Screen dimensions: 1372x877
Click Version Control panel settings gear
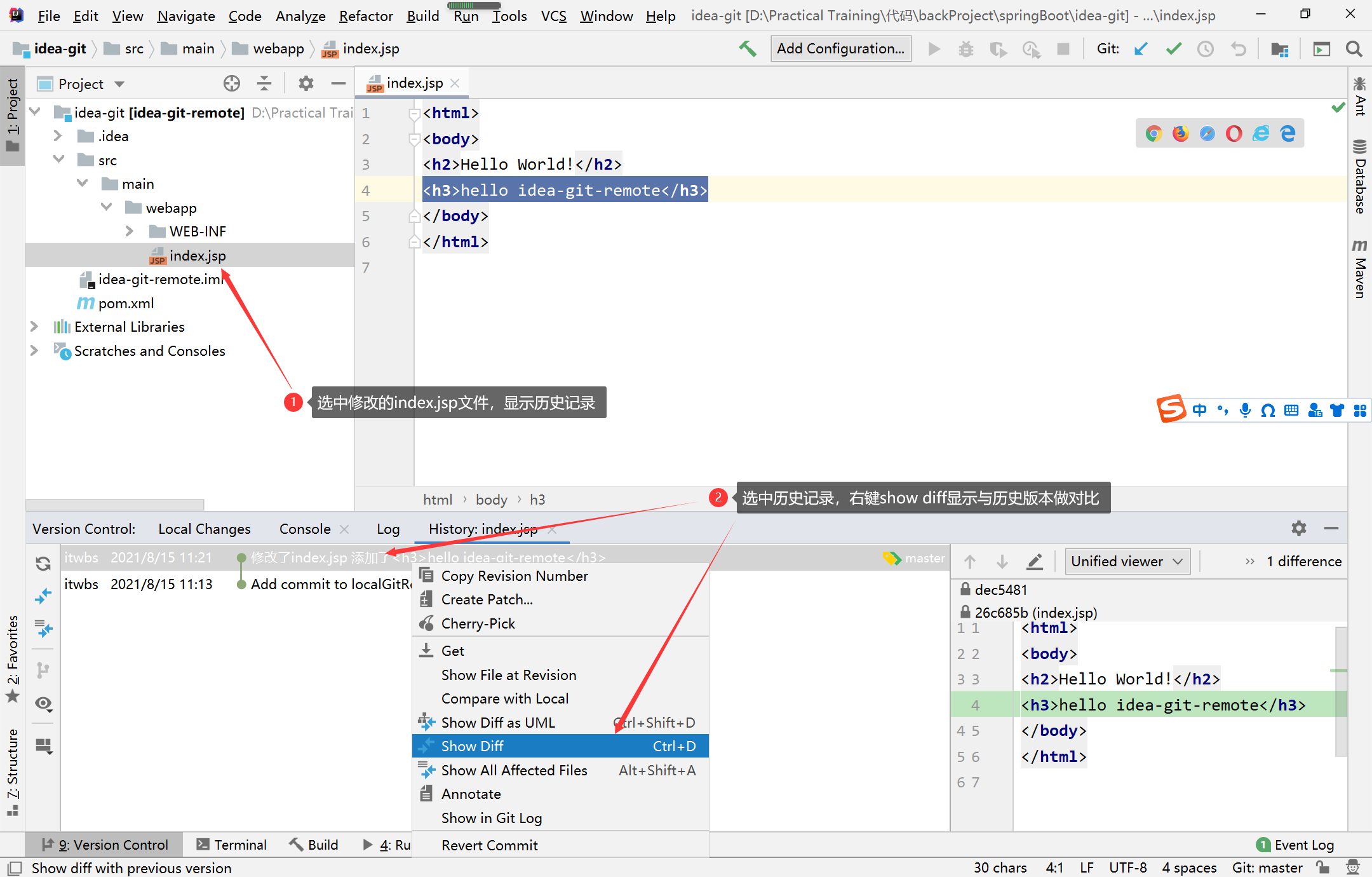click(x=1299, y=528)
